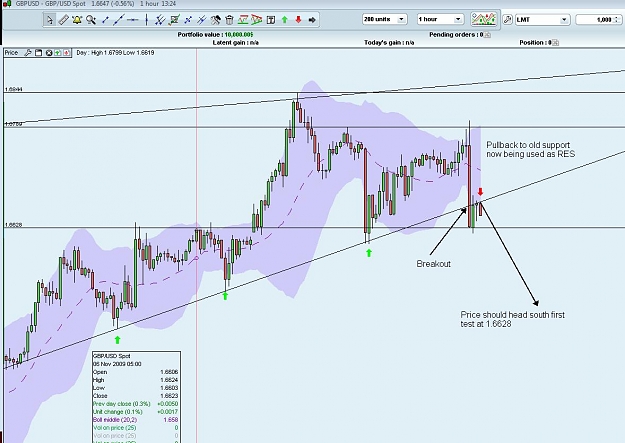Click the Price panel label
Image resolution: width=625 pixels, height=443 pixels.
coord(12,53)
